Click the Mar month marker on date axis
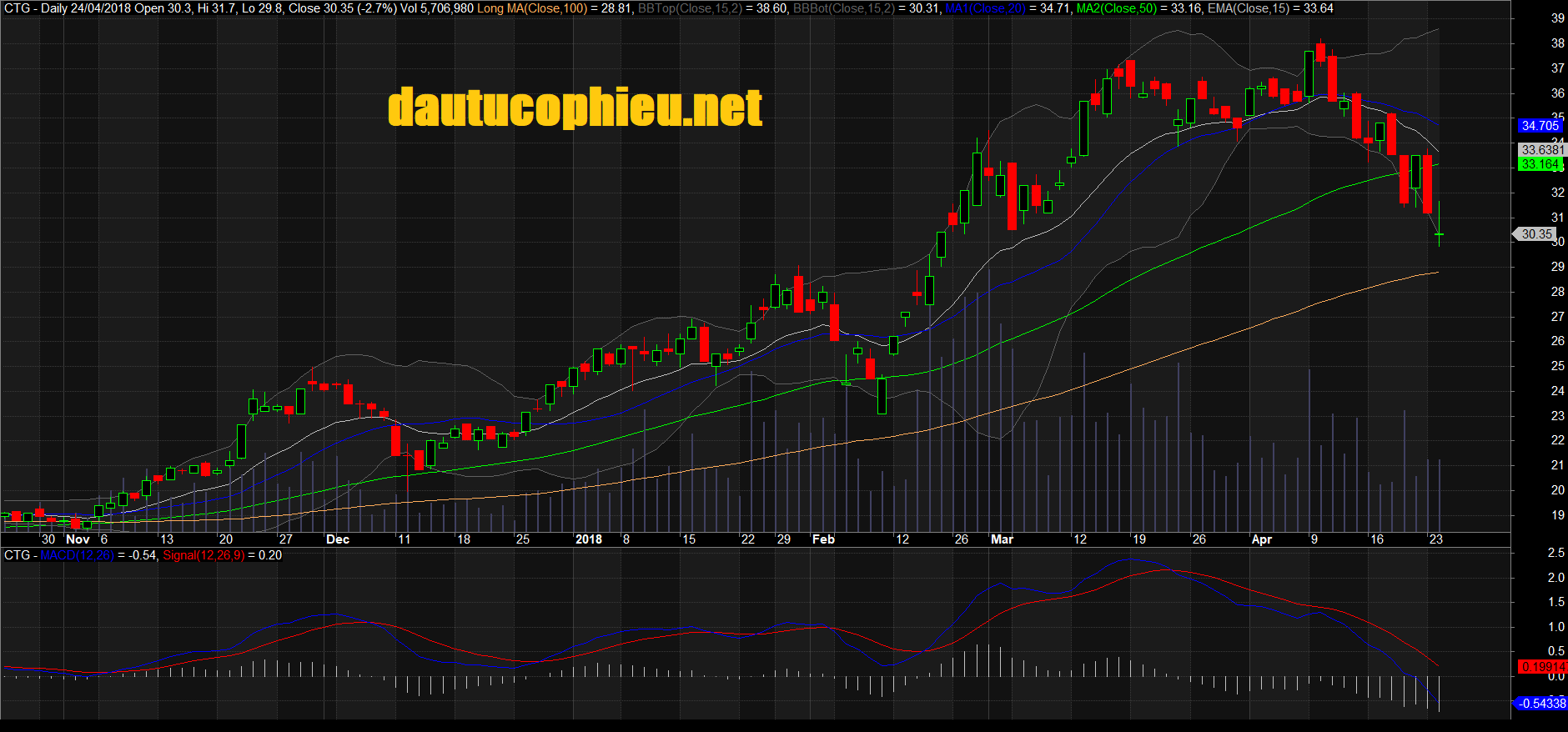The width and height of the screenshot is (1568, 732). (1002, 539)
